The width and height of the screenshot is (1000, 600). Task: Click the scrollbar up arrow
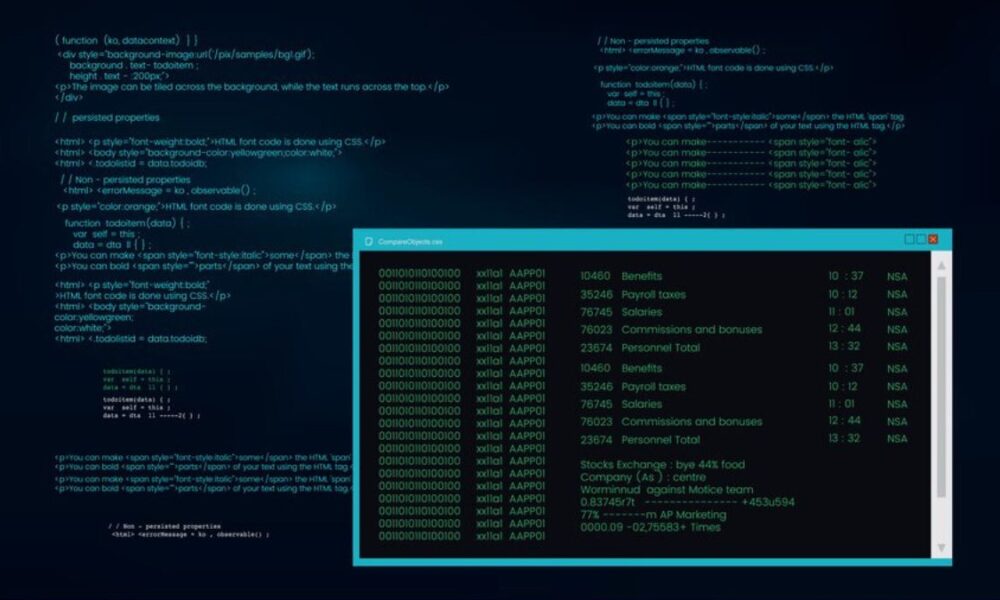click(940, 266)
